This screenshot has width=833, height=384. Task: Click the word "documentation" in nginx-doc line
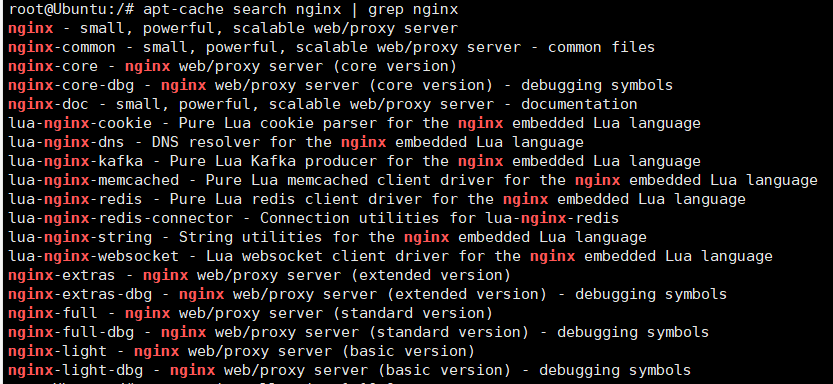coord(579,104)
